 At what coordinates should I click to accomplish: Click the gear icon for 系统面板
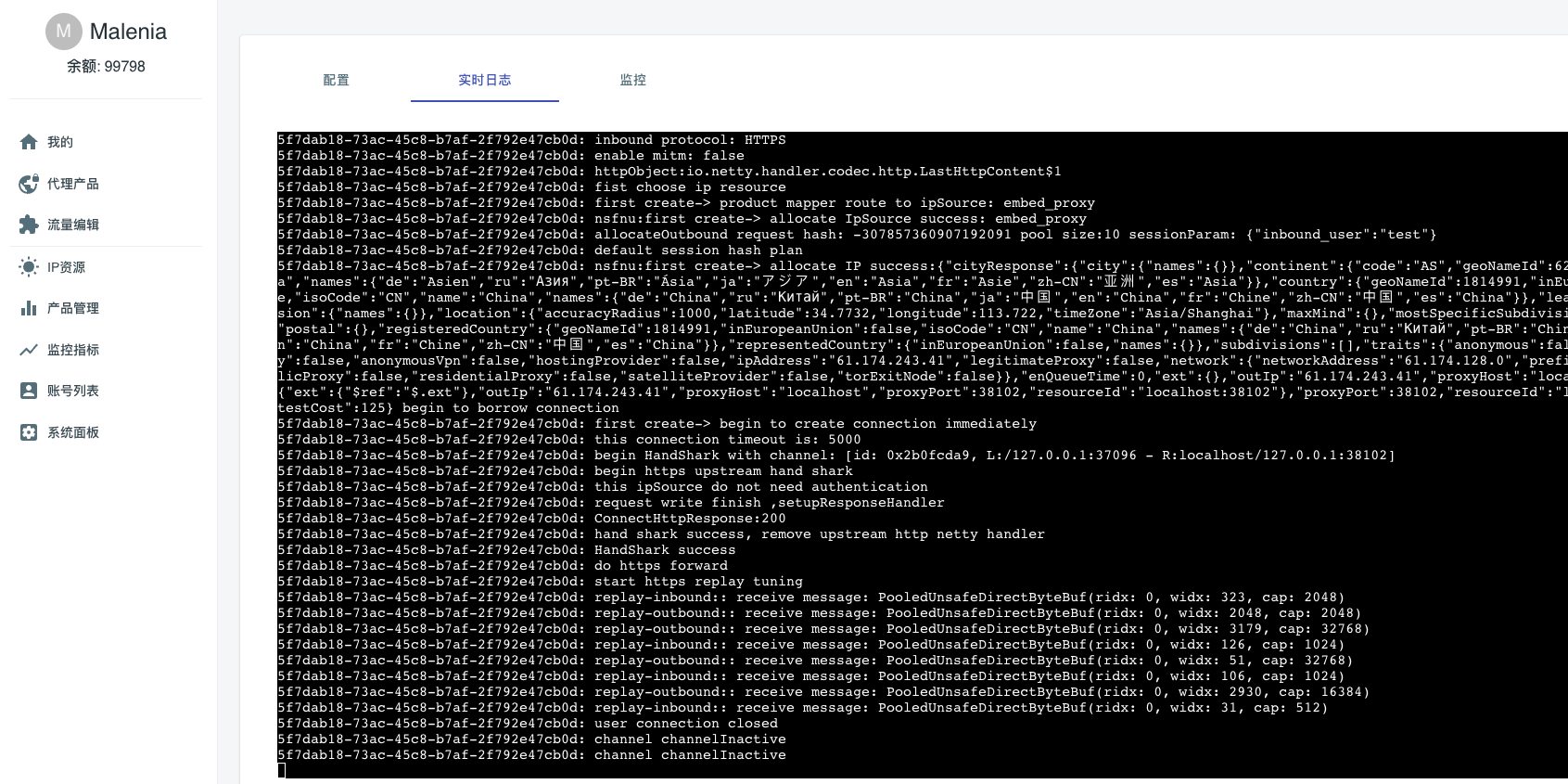tap(29, 432)
